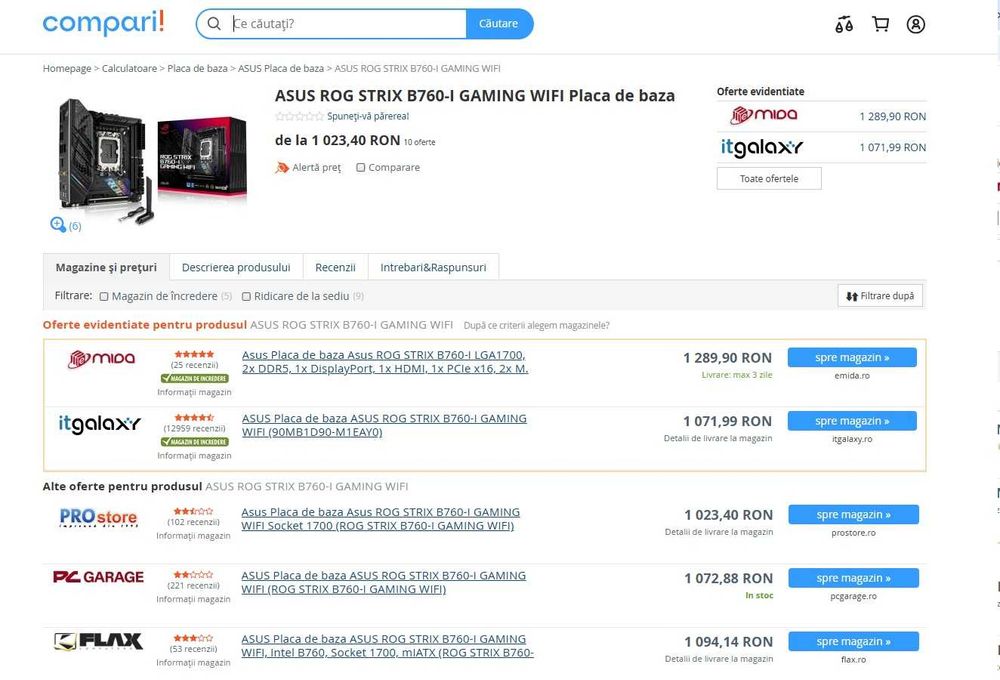Click the (6) image count next to zoom

tap(75, 226)
